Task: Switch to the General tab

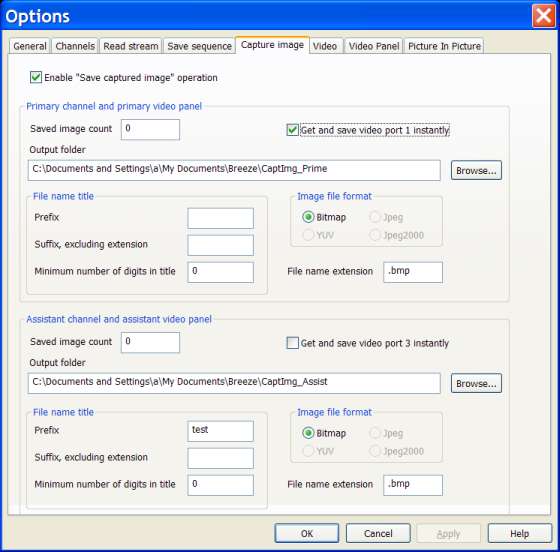Action: (30, 46)
